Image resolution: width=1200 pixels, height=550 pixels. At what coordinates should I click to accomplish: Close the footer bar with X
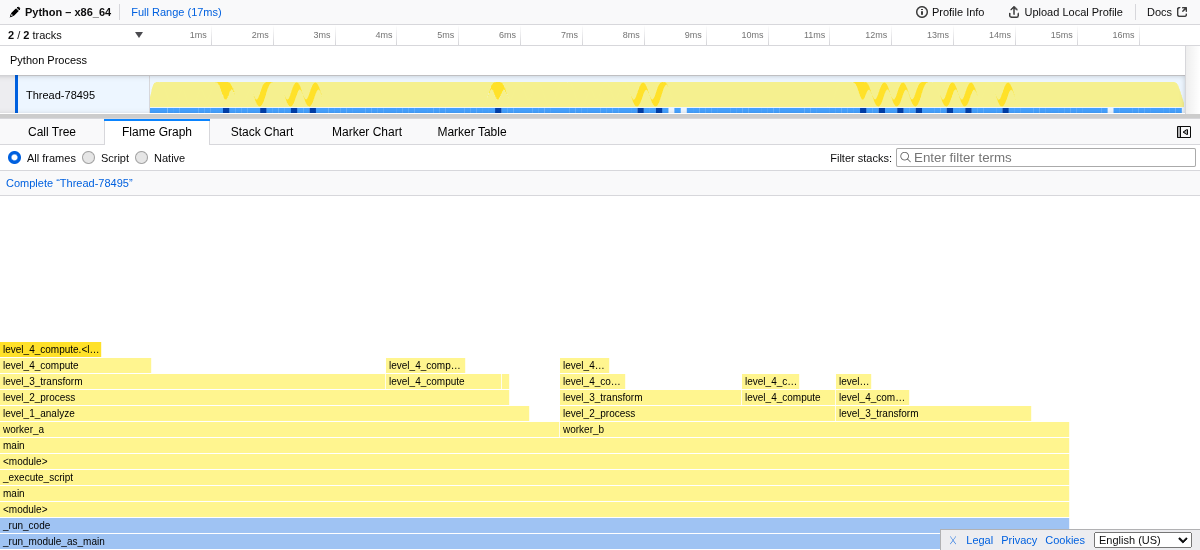pos(953,540)
